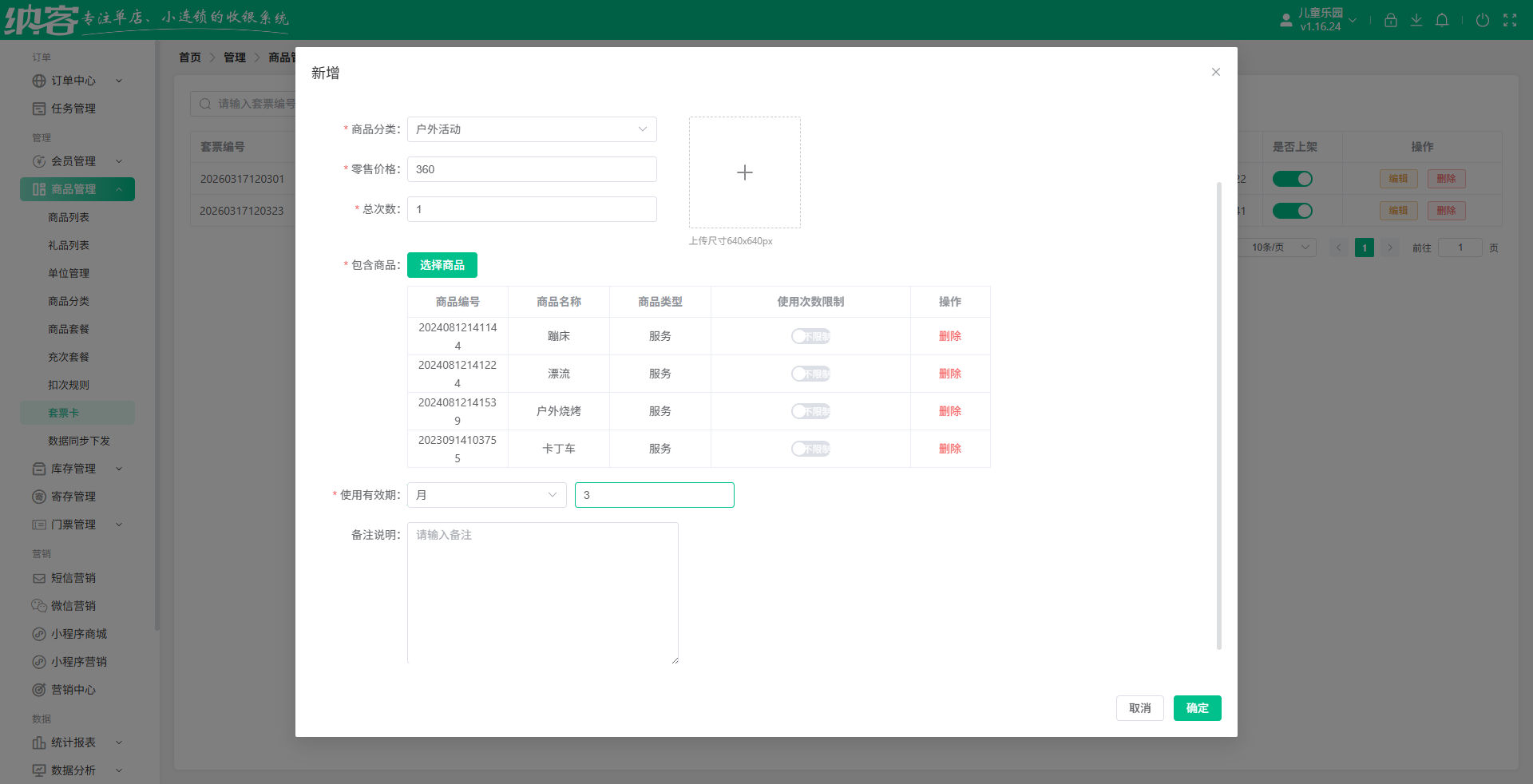Collapse the 商品管理 sidebar menu
The width and height of the screenshot is (1533, 784).
point(119,189)
